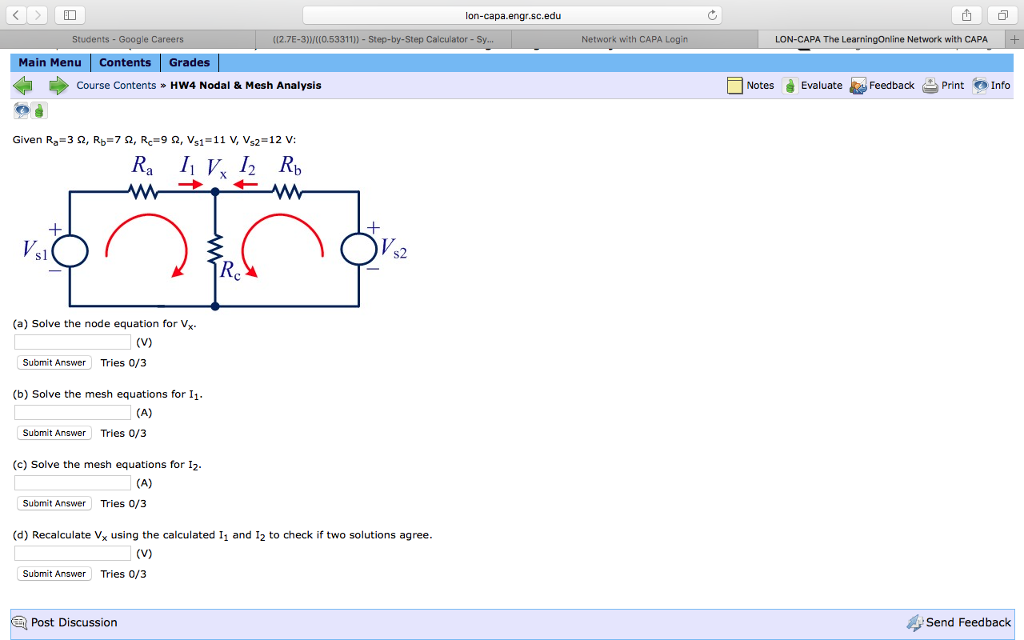
Task: Show all tabs overview button
Action: [1002, 15]
